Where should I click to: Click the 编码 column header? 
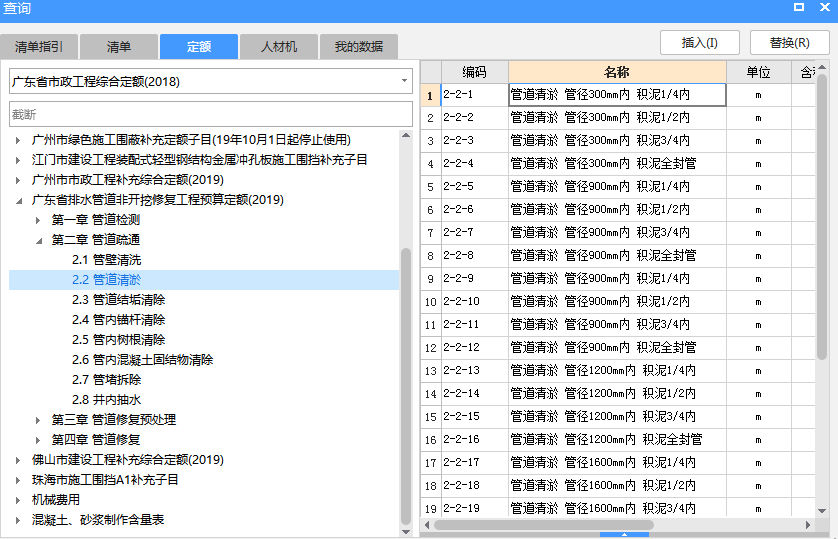475,72
